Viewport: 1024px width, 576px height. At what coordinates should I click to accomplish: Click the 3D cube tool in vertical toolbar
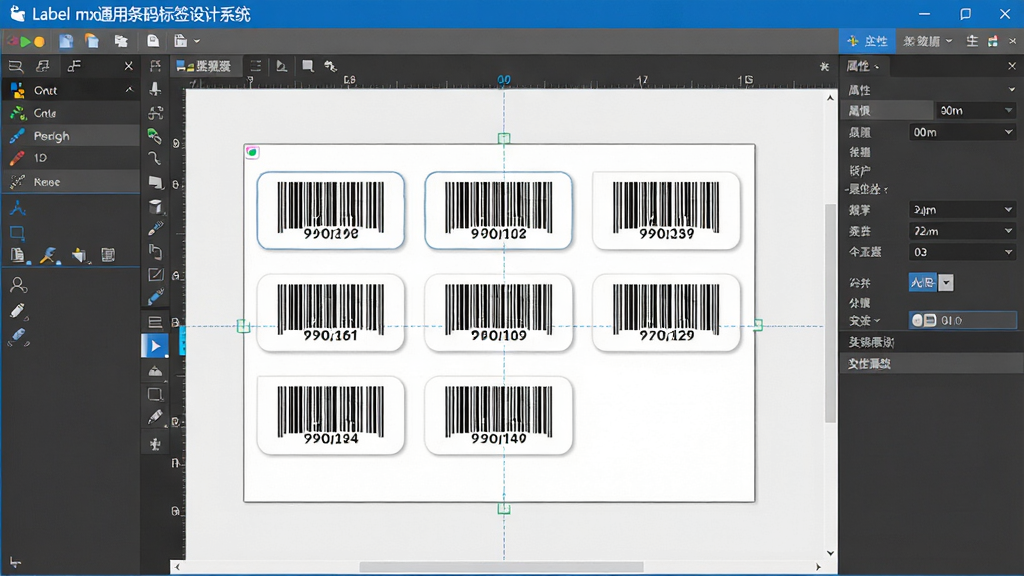[x=155, y=206]
